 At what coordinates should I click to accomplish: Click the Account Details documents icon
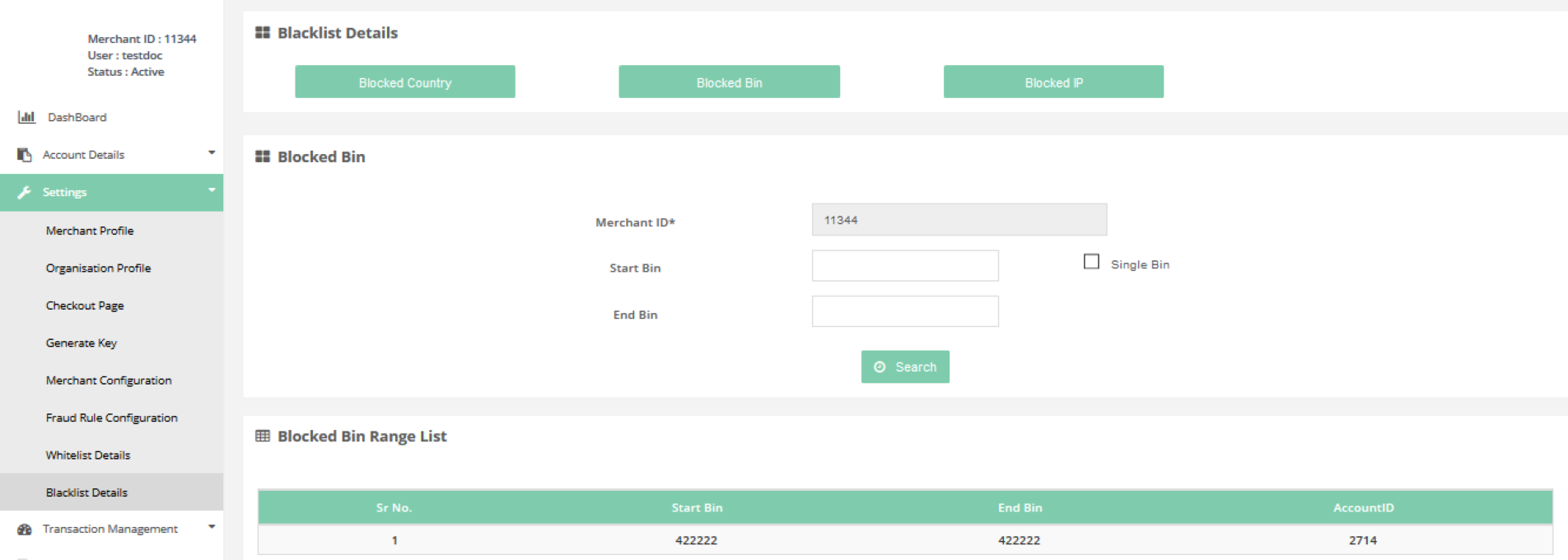25,155
